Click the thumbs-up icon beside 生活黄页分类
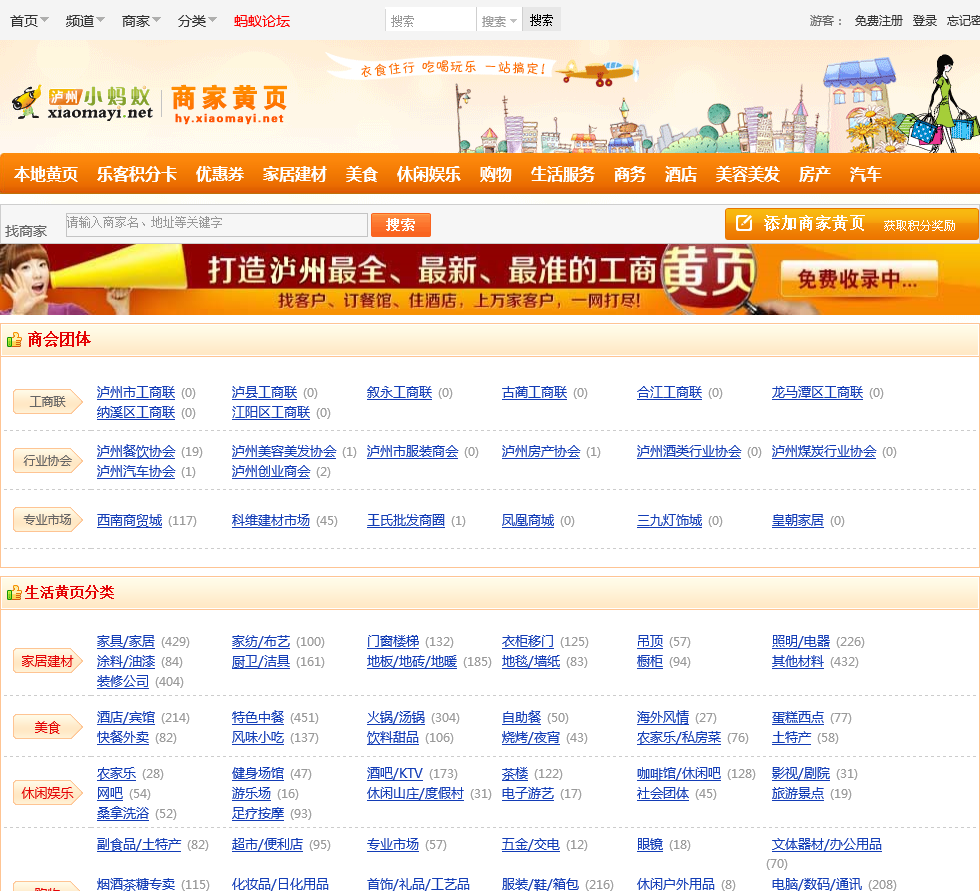The image size is (980, 891). [x=14, y=593]
